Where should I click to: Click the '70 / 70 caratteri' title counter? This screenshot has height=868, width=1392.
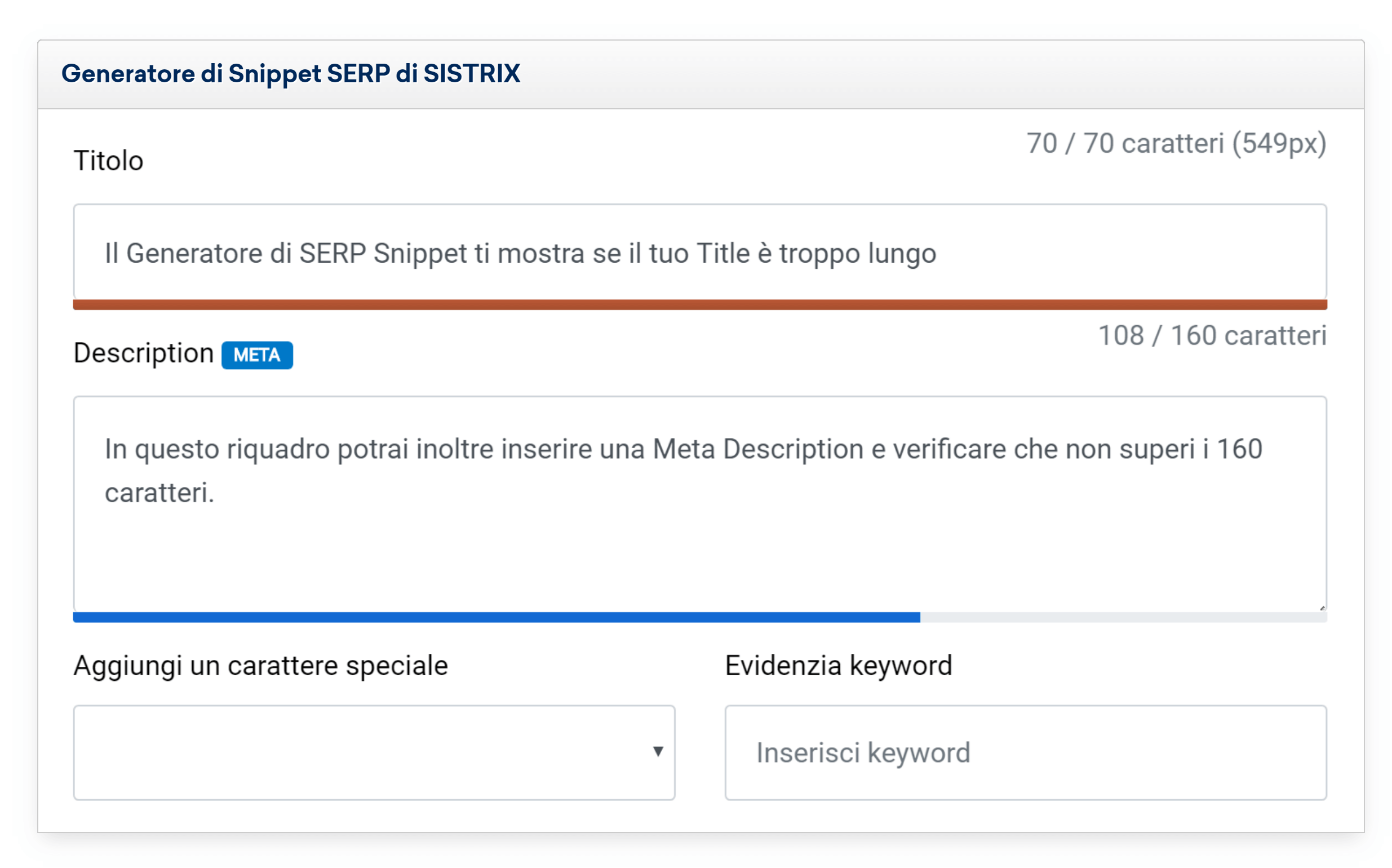pos(1176,144)
